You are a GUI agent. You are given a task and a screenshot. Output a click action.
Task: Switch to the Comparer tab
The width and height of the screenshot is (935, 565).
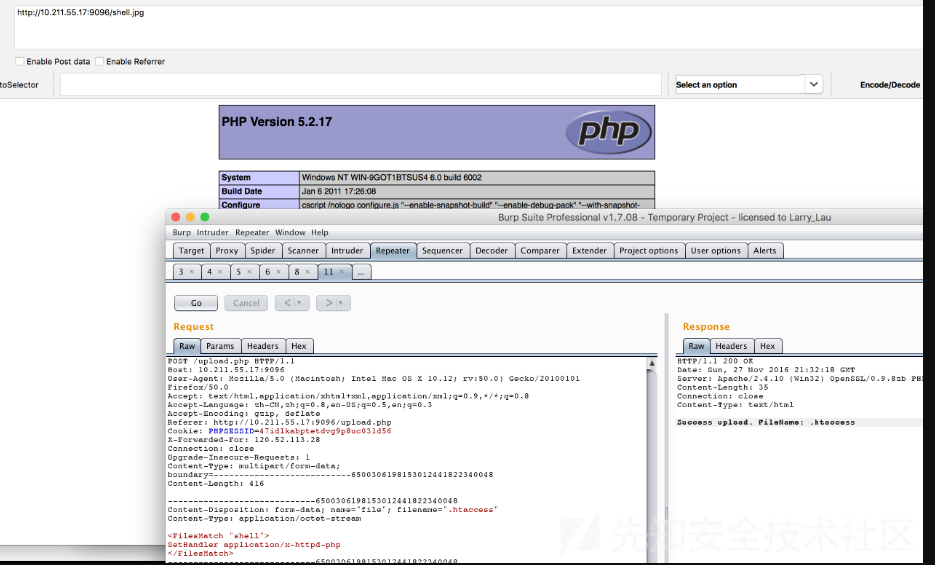pos(540,251)
